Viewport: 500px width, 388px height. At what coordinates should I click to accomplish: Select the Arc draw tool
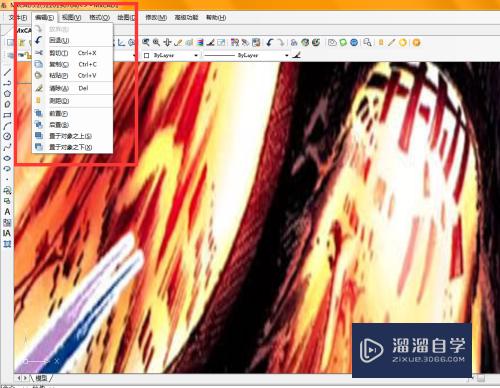coord(7,126)
